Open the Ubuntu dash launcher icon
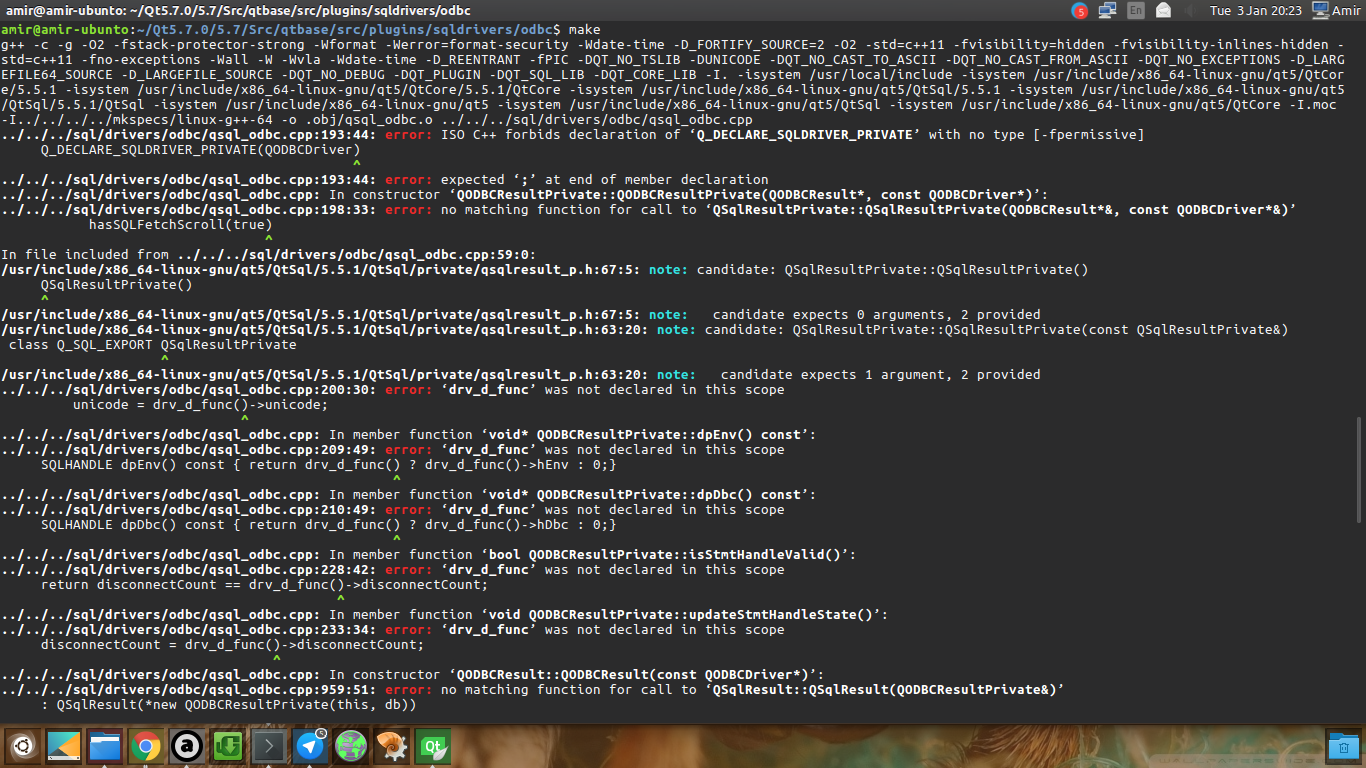Viewport: 1366px width, 768px height. [24, 746]
